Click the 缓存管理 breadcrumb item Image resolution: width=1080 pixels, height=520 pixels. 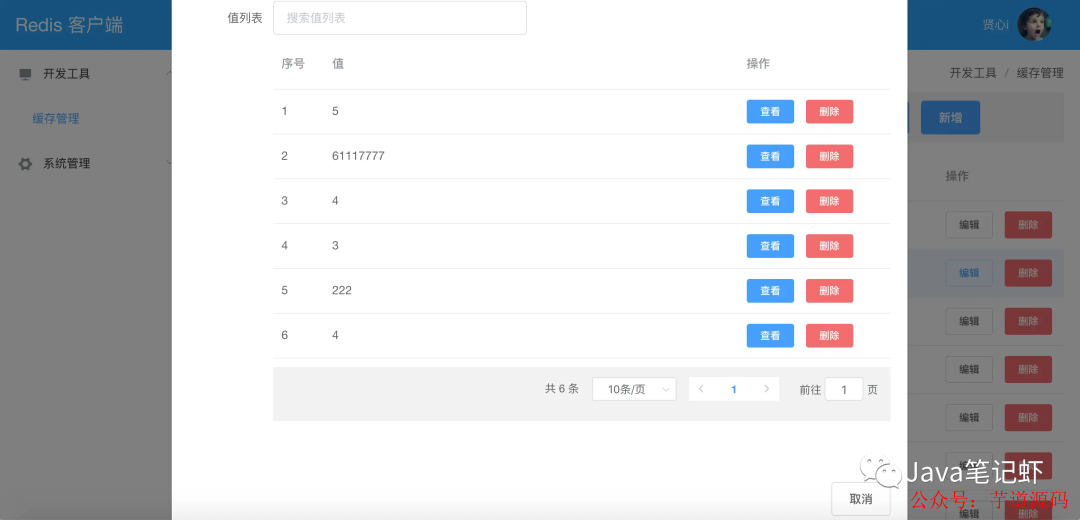coord(1040,73)
